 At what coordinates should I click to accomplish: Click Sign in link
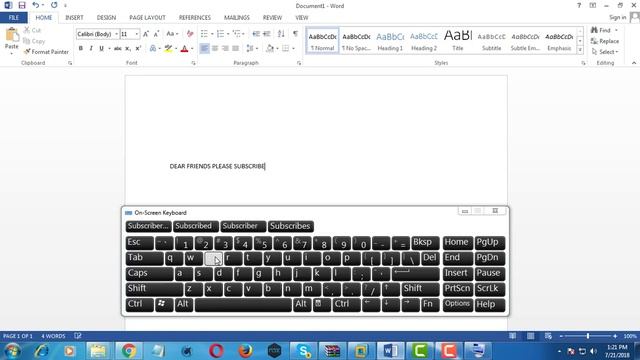coord(617,18)
